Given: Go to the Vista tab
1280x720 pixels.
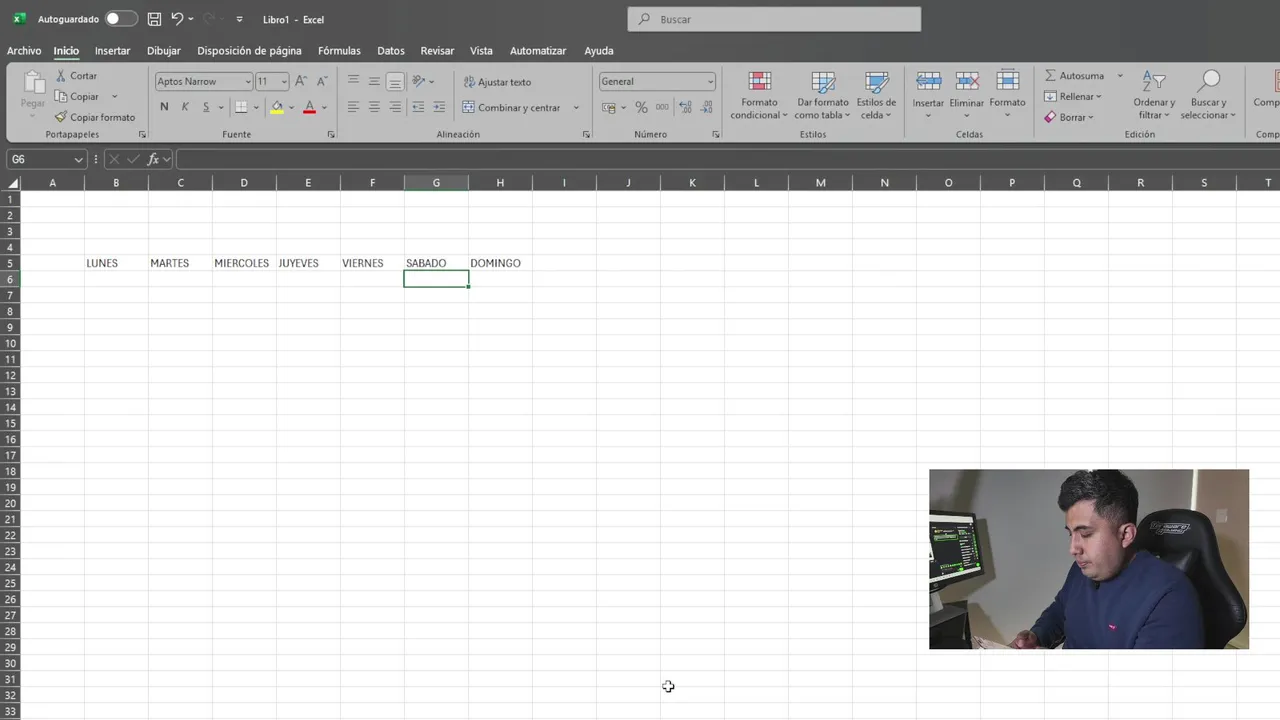Looking at the screenshot, I should tap(481, 51).
